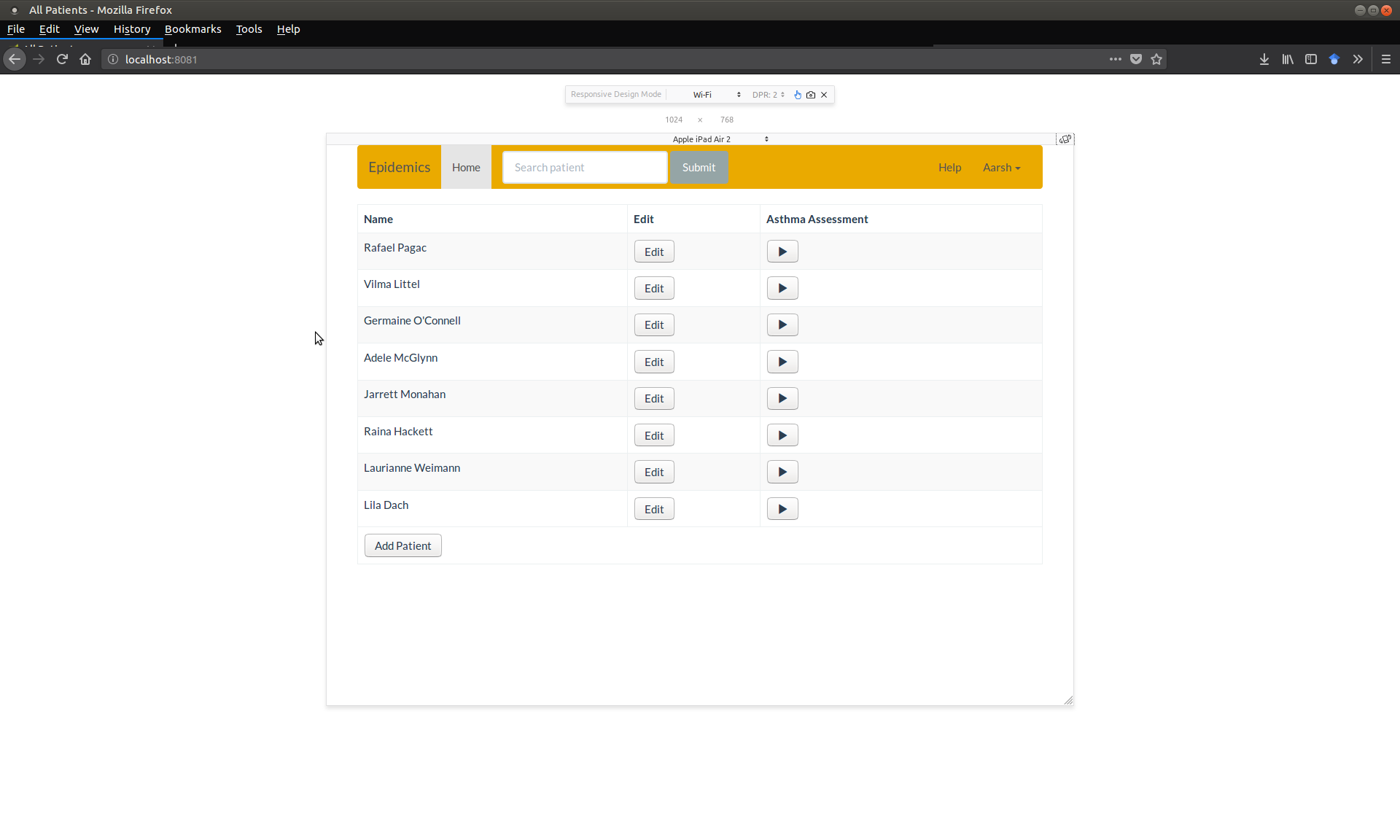Click reload page icon
The image size is (1400, 840).
click(x=62, y=60)
